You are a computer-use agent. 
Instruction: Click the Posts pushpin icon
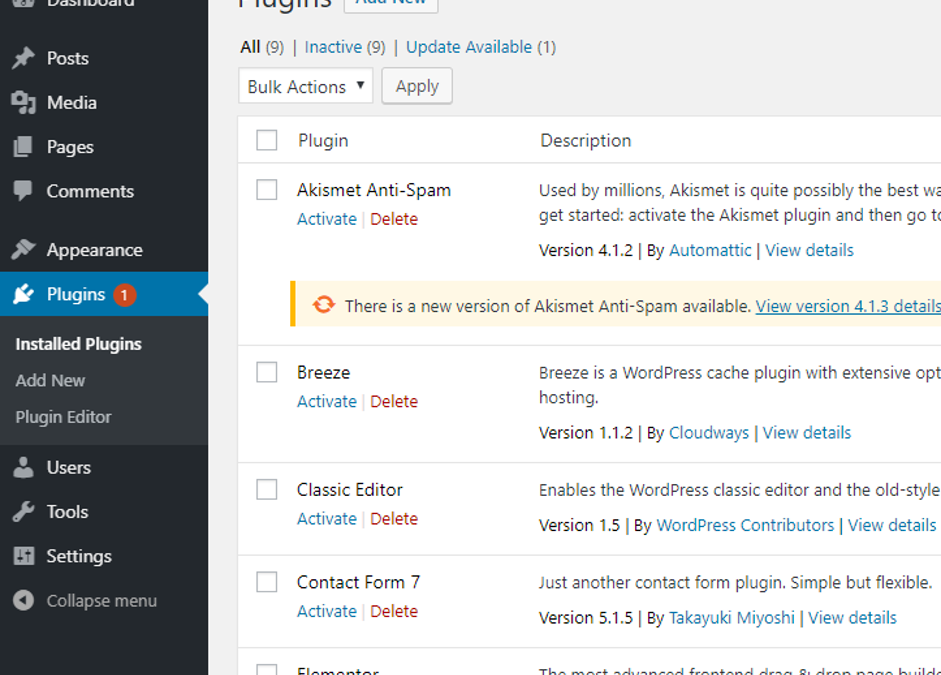coord(23,58)
